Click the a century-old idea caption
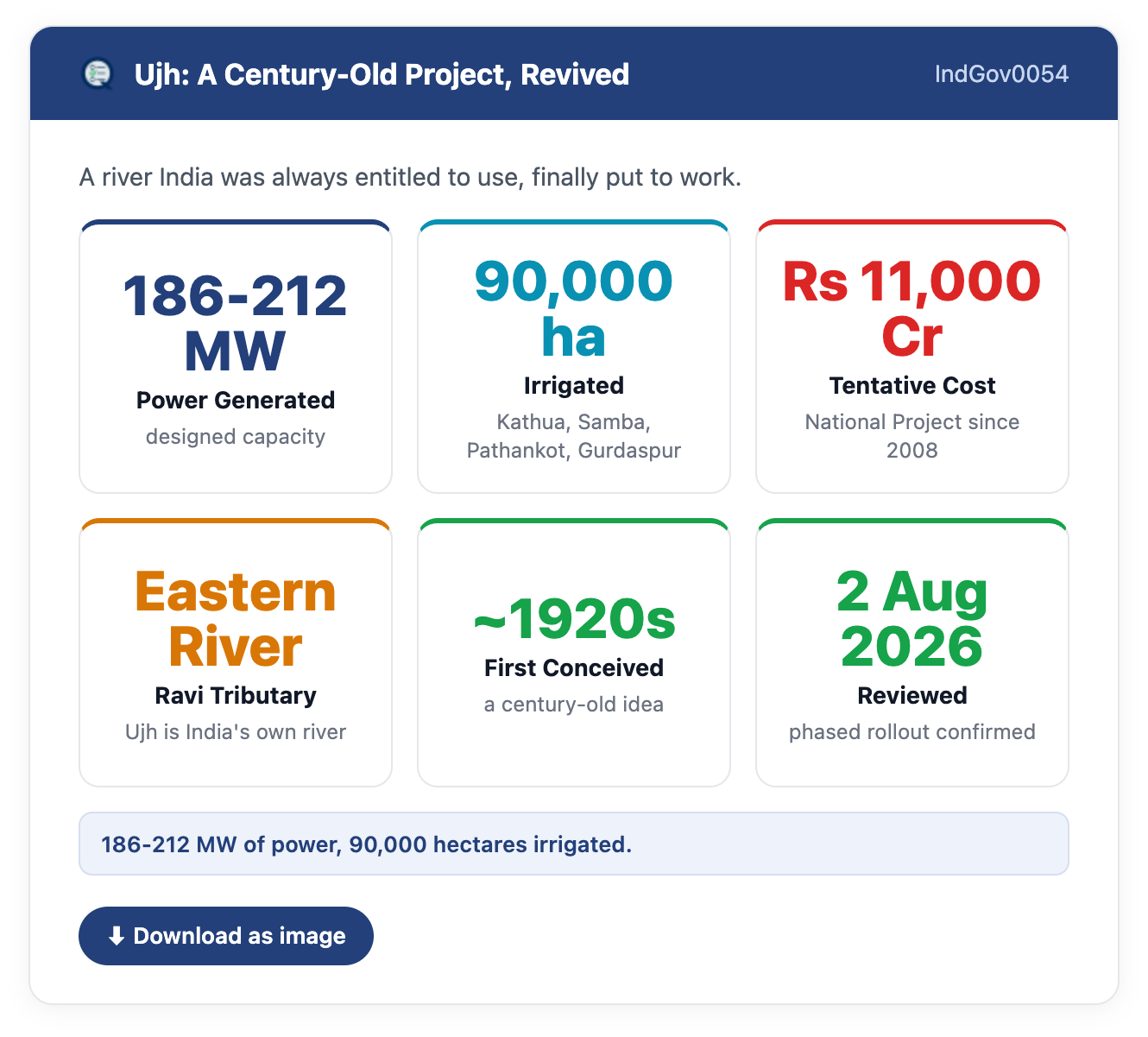This screenshot has width=1148, height=1037. tap(574, 705)
